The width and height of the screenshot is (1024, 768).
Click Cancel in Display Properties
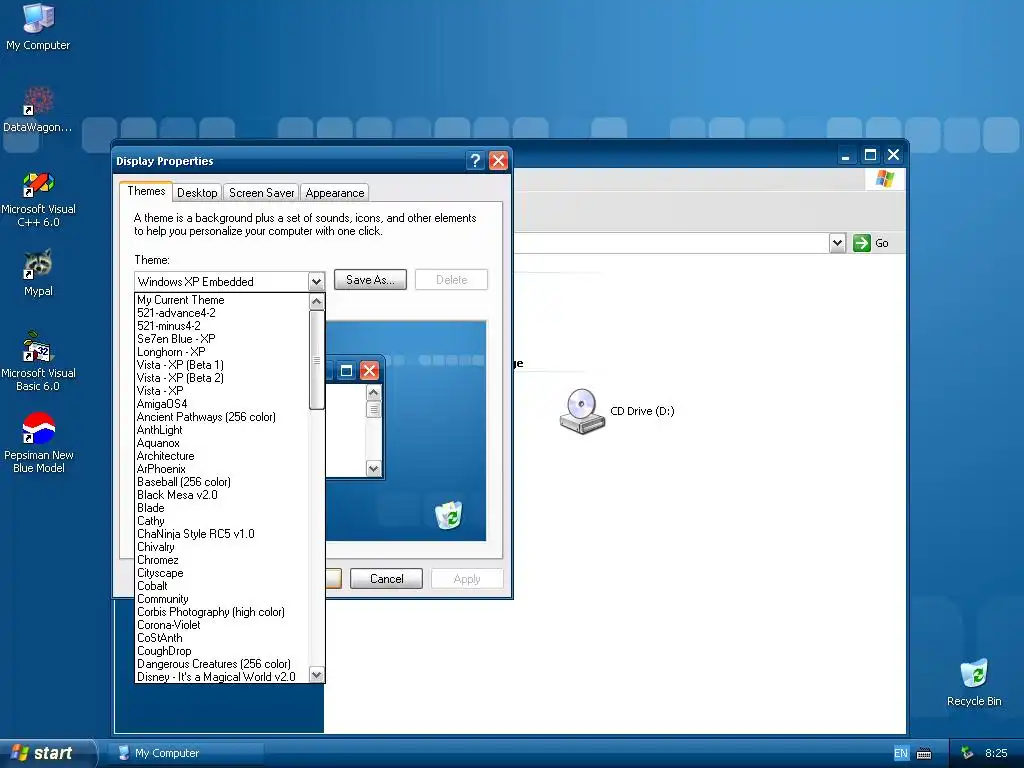pos(387,579)
